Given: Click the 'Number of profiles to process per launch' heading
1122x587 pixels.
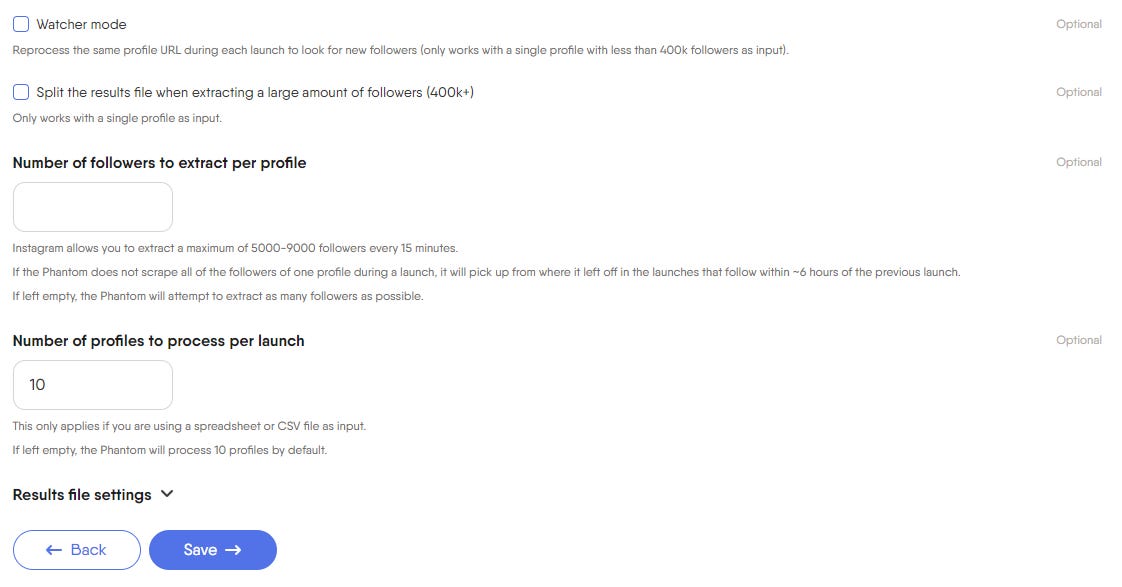Looking at the screenshot, I should 159,341.
